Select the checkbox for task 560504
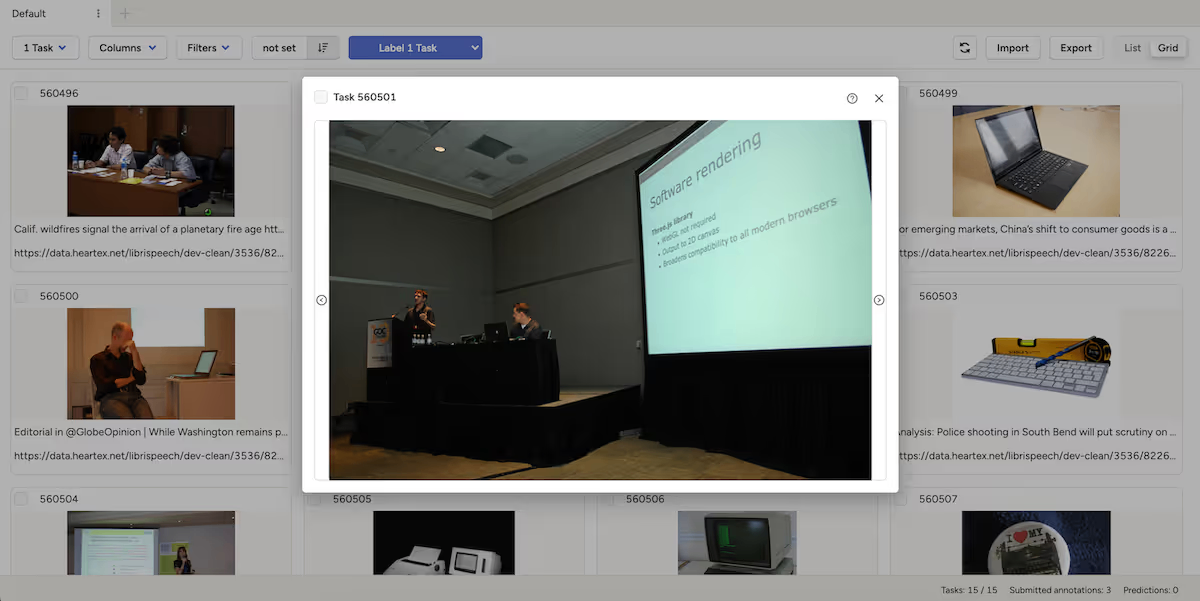The height and width of the screenshot is (601, 1200). (21, 499)
